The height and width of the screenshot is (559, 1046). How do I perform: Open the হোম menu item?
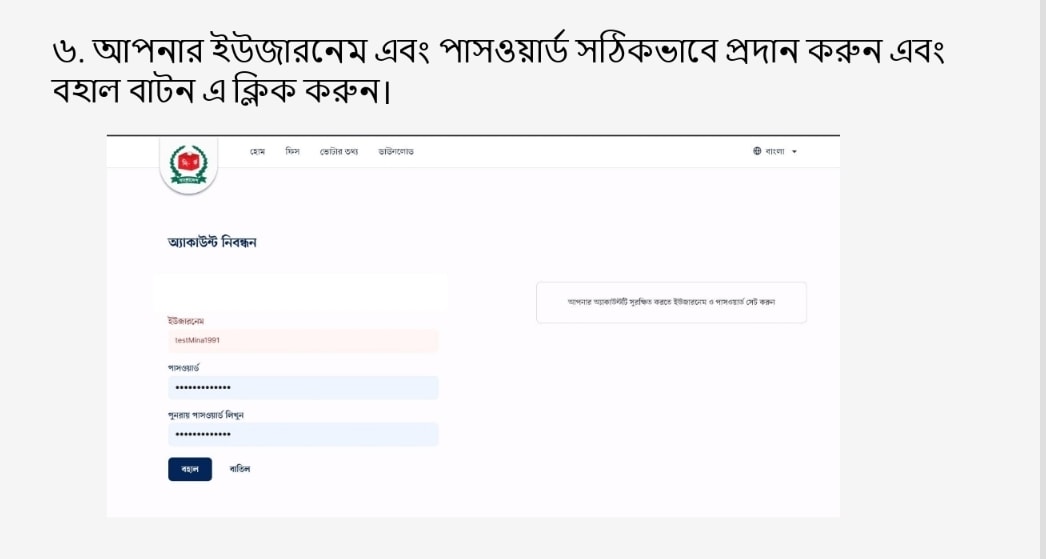point(257,152)
